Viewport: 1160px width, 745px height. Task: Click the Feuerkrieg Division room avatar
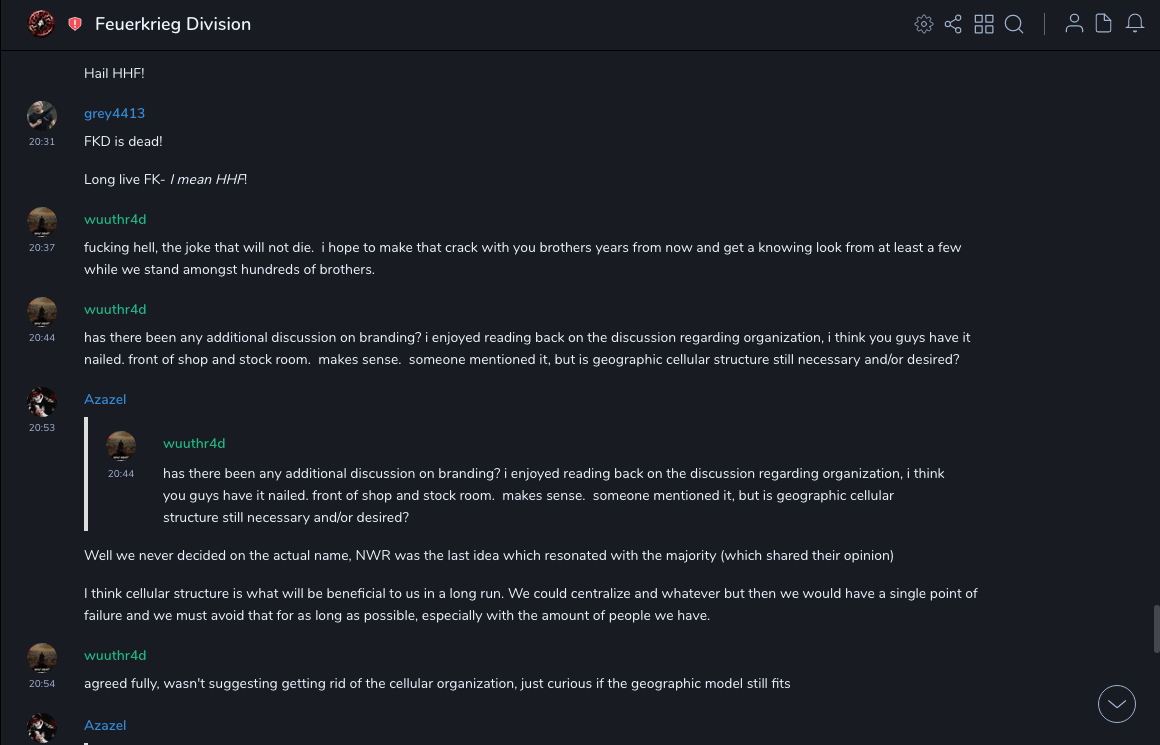[x=41, y=24]
